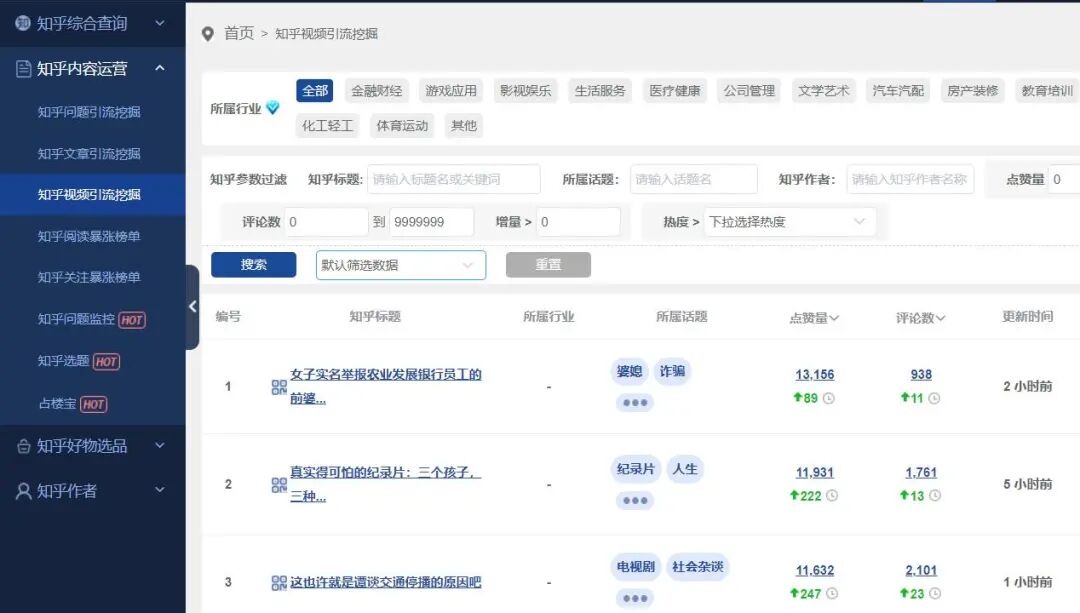Expand the 知乎综合查询 menu chevron
The width and height of the screenshot is (1080, 613).
(160, 23)
